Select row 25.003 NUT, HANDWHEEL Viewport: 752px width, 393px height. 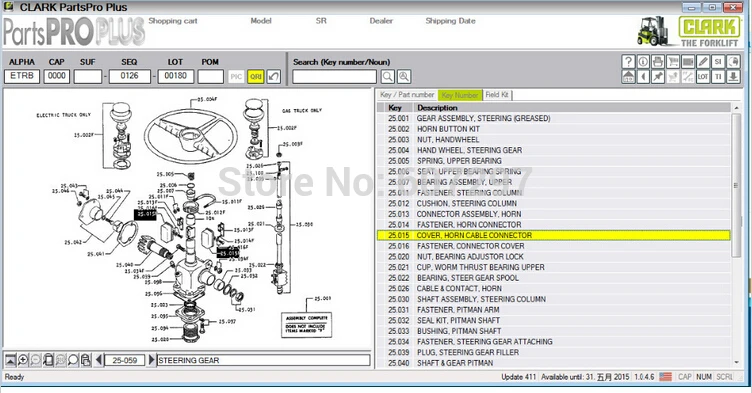pyautogui.click(x=553, y=139)
